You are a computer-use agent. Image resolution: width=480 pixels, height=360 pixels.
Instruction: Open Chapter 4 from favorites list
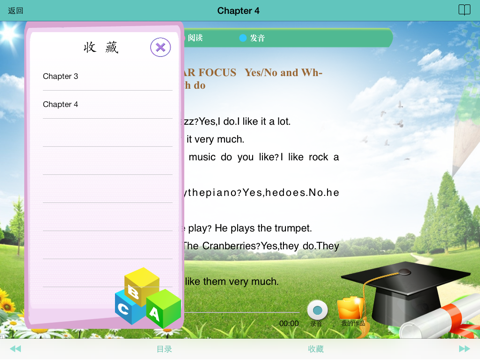pyautogui.click(x=107, y=104)
